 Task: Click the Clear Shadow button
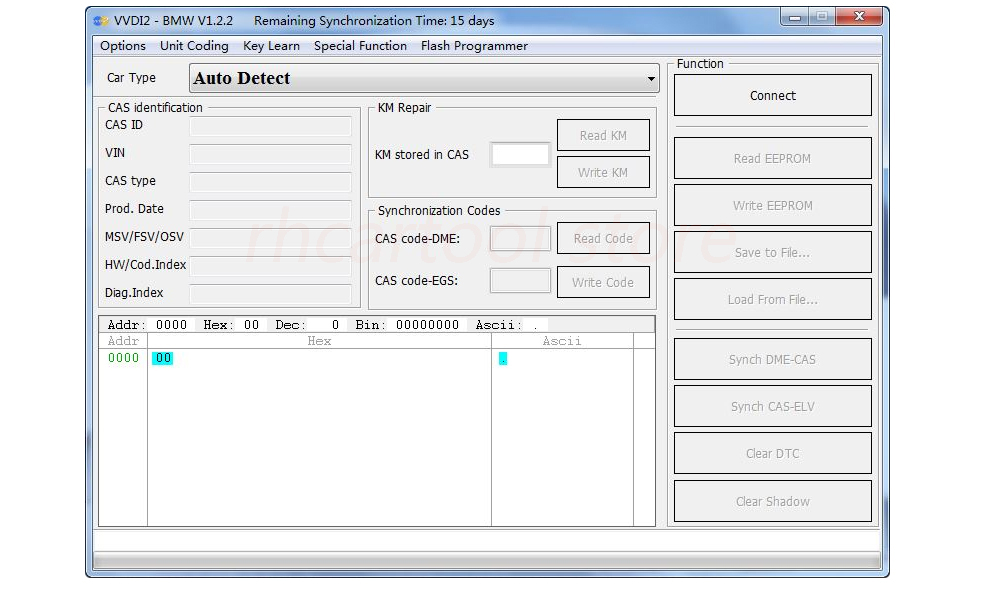773,501
